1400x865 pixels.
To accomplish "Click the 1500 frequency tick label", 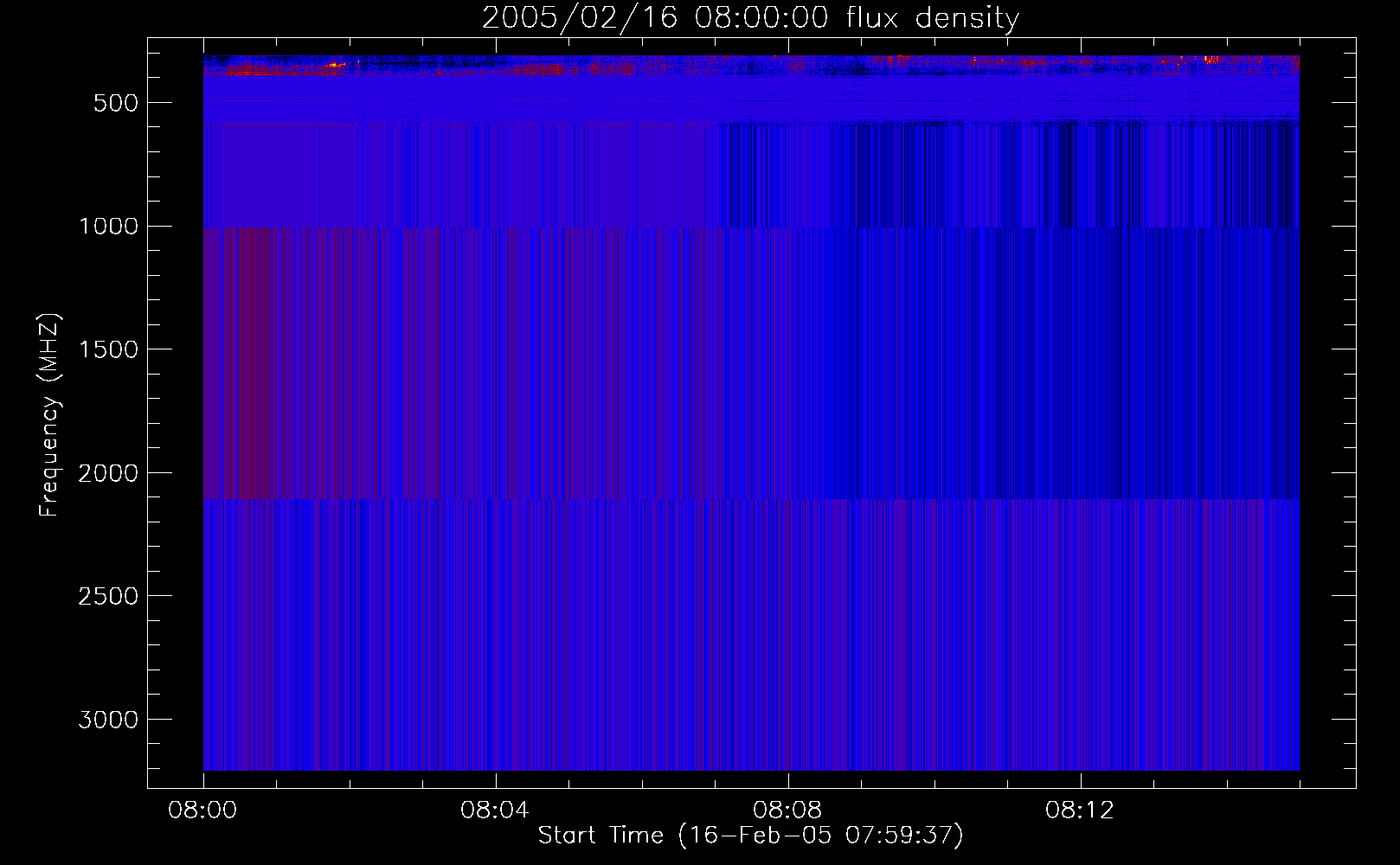I will (x=108, y=349).
